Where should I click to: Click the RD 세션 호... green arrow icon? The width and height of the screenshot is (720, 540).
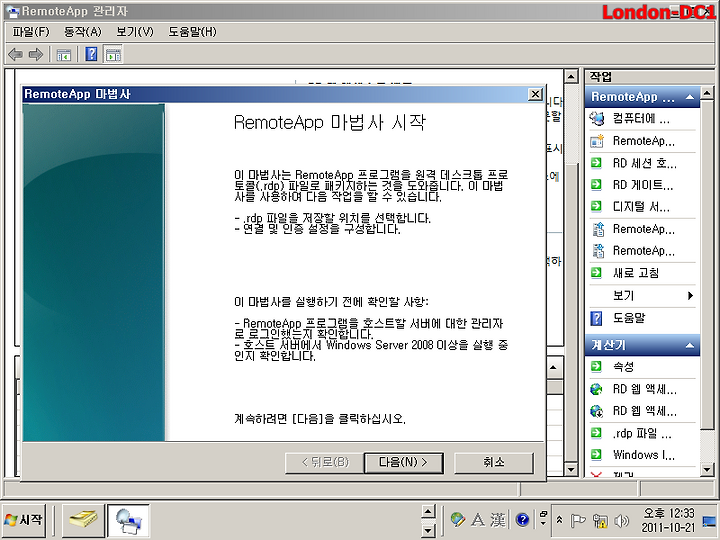596,163
